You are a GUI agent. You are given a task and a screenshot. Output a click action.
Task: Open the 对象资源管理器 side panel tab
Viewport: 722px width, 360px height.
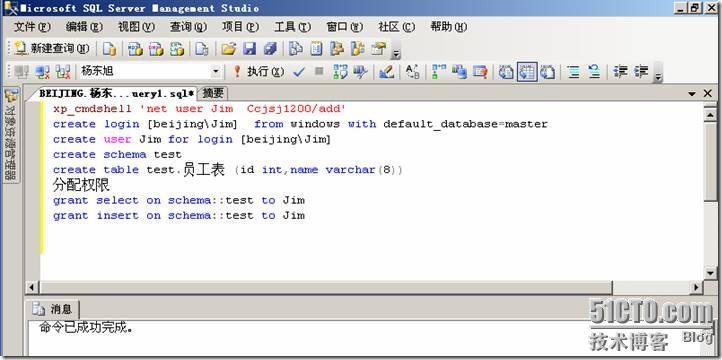(x=12, y=134)
